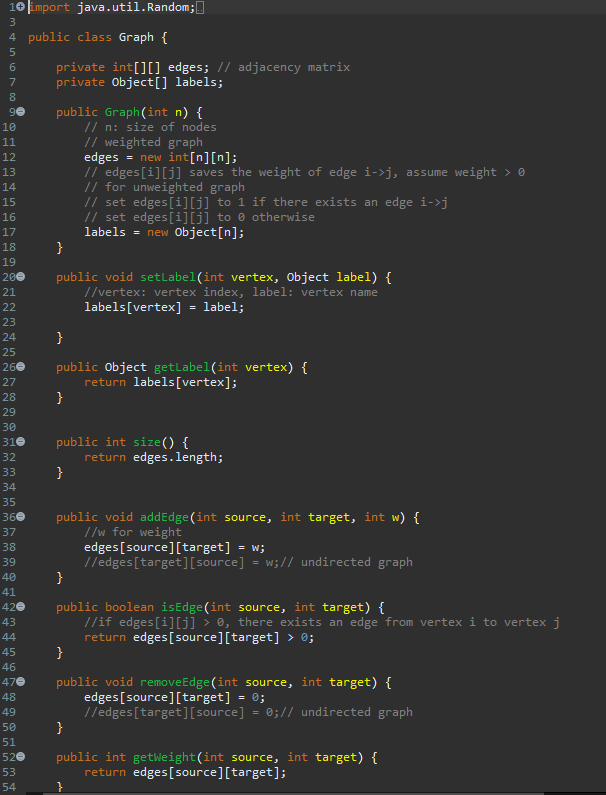The height and width of the screenshot is (795, 606).
Task: Click 'edges[source][target] = 0;' on line 48
Action: coord(174,697)
